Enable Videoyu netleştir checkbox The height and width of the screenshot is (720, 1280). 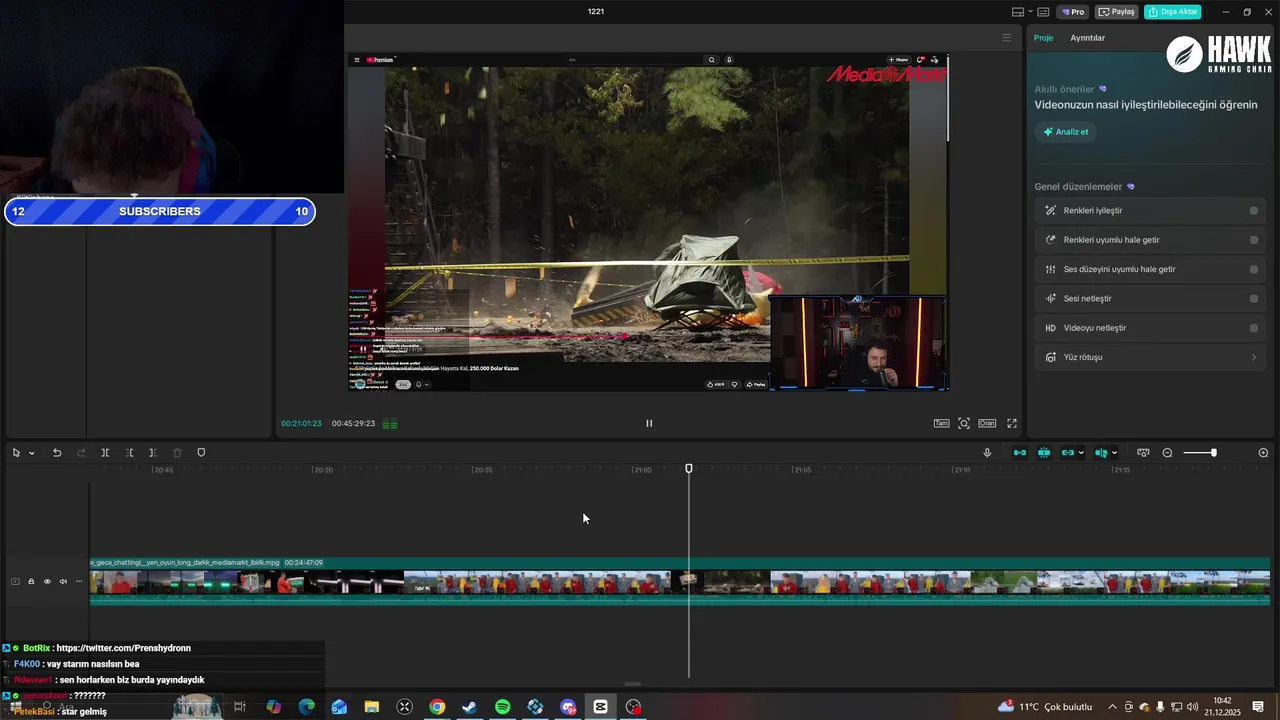tap(1254, 328)
